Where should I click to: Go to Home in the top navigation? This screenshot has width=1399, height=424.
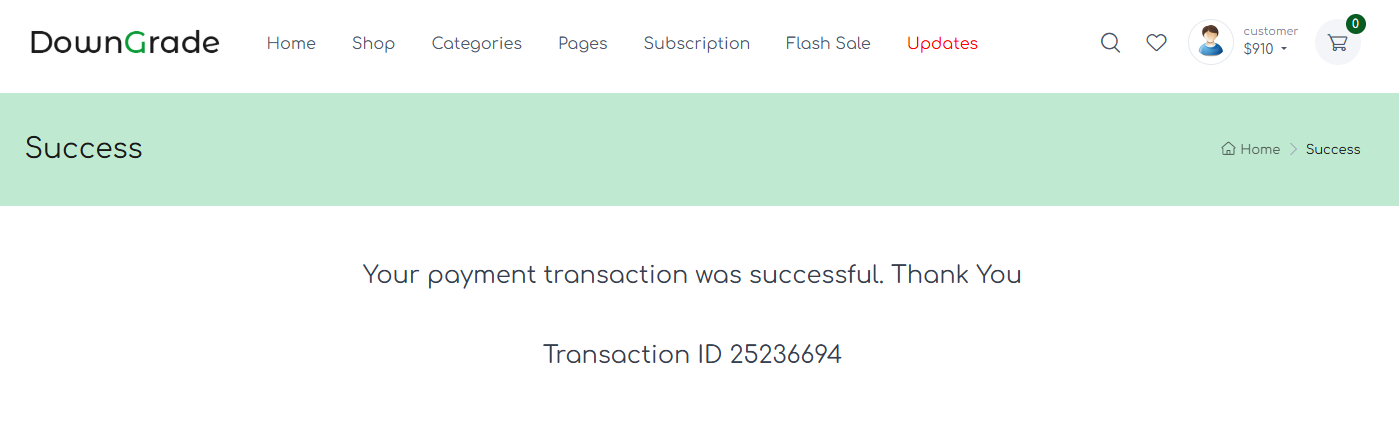pos(291,43)
